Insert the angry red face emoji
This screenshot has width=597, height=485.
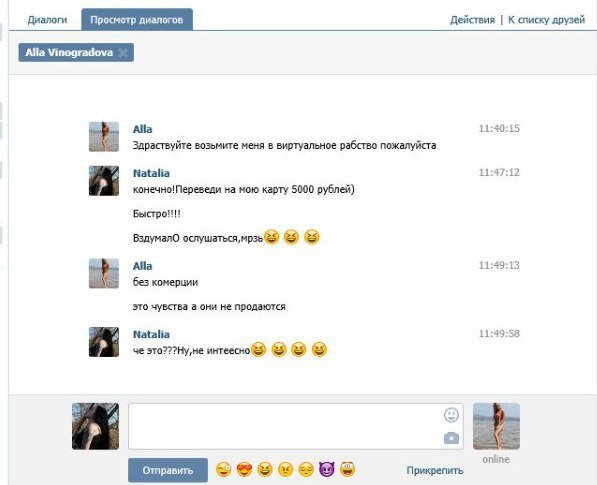(x=286, y=469)
